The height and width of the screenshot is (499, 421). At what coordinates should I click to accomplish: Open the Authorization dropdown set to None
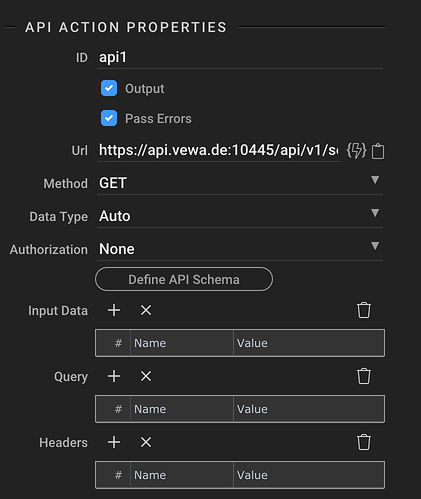(240, 249)
